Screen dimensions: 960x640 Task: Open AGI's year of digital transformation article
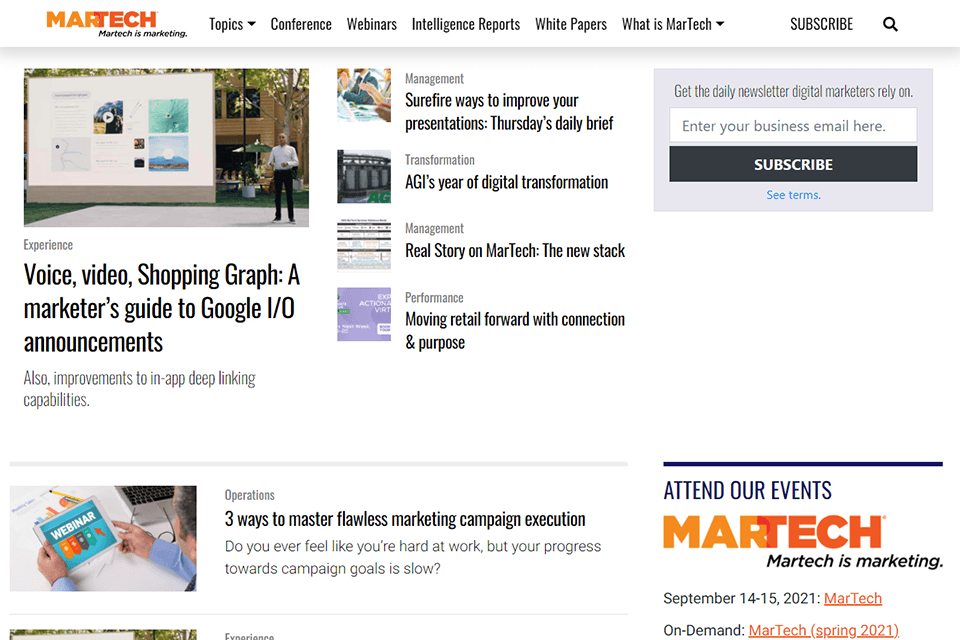[x=506, y=182]
